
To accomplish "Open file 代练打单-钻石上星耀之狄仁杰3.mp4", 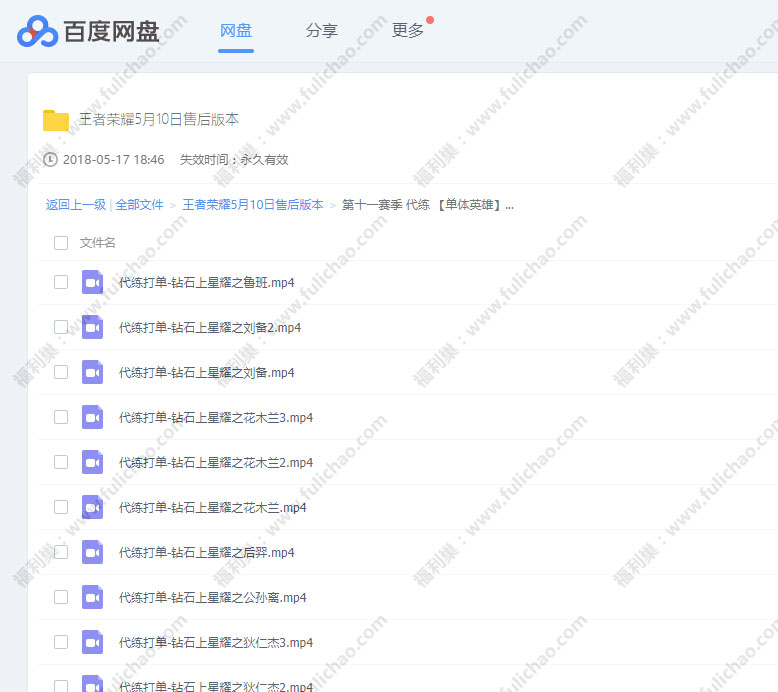I will point(216,643).
